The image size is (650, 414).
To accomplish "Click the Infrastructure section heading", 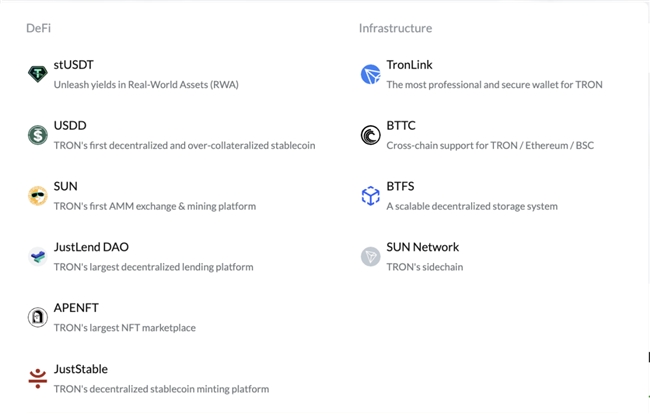I will [x=395, y=28].
